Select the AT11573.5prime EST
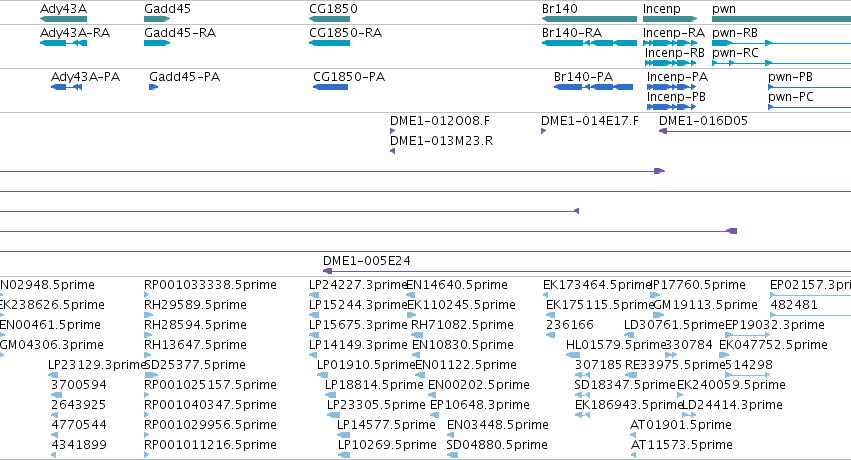 point(682,445)
